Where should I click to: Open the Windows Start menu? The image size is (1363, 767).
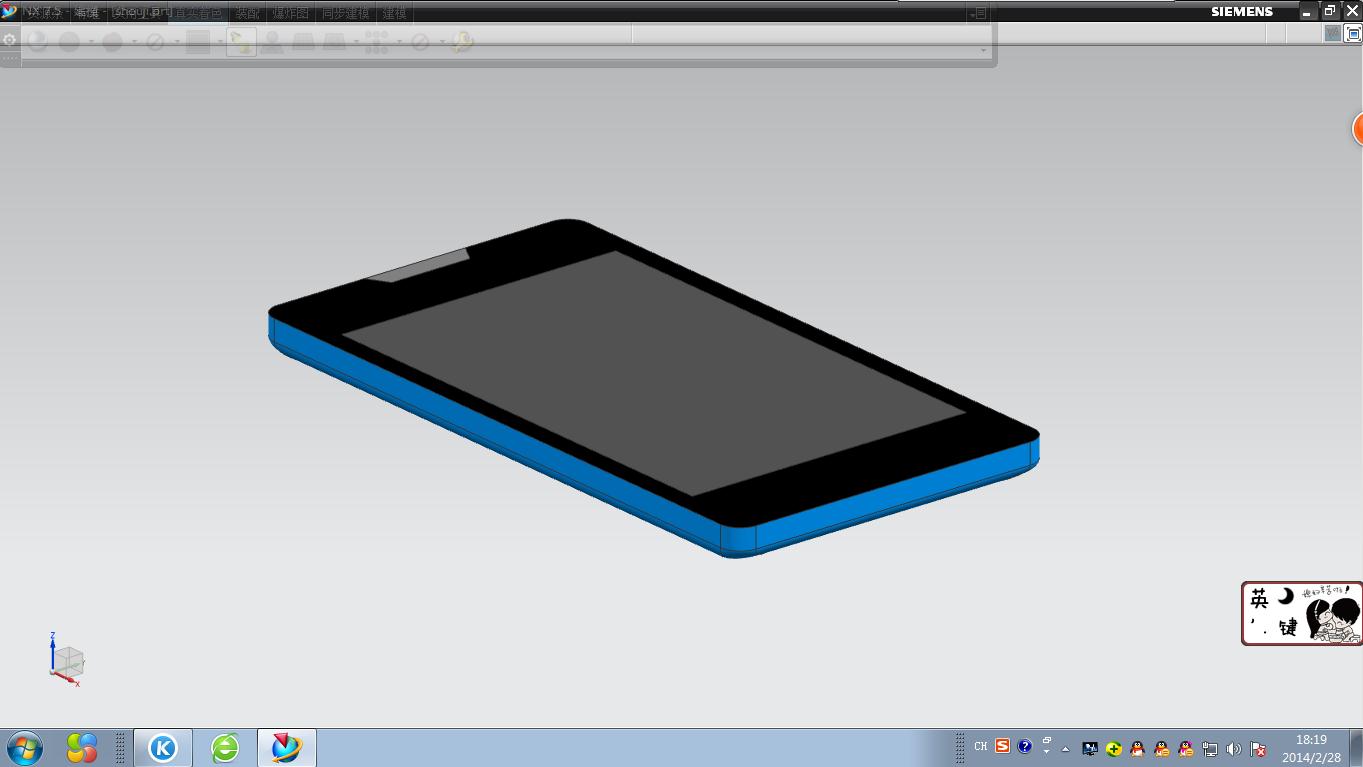tap(24, 747)
